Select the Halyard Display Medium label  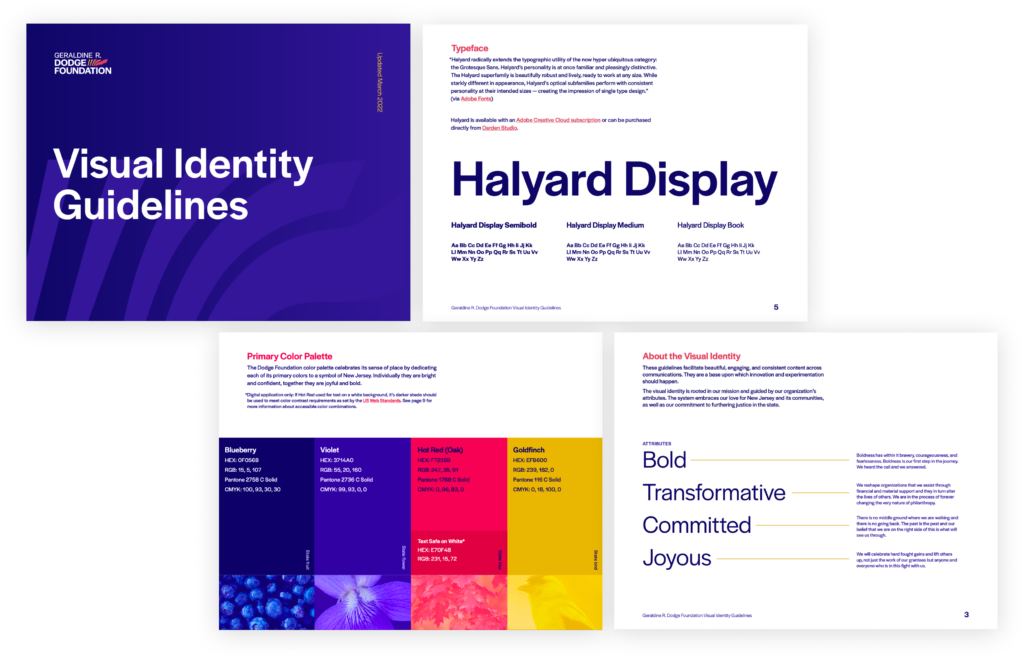(605, 225)
